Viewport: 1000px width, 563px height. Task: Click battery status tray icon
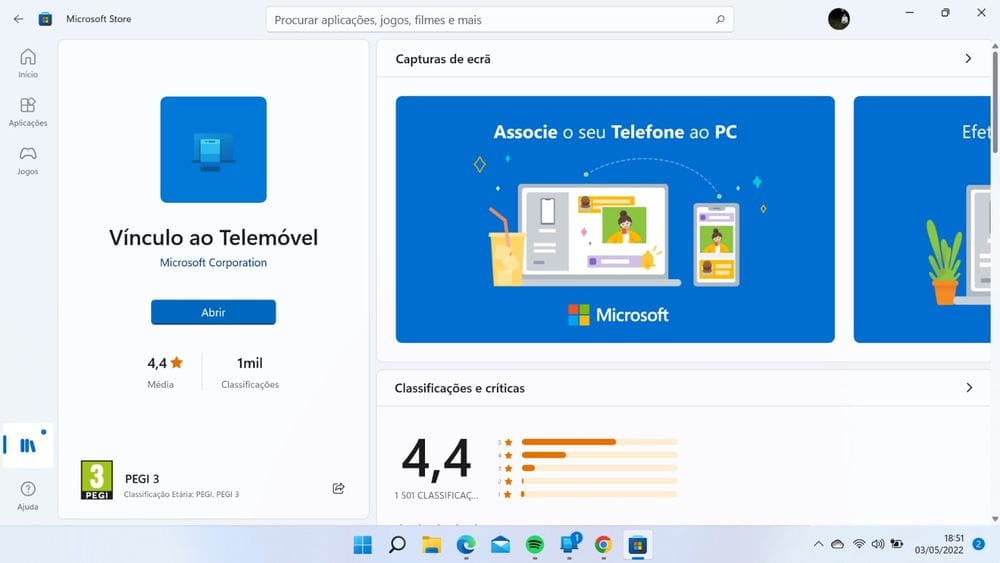coord(897,544)
